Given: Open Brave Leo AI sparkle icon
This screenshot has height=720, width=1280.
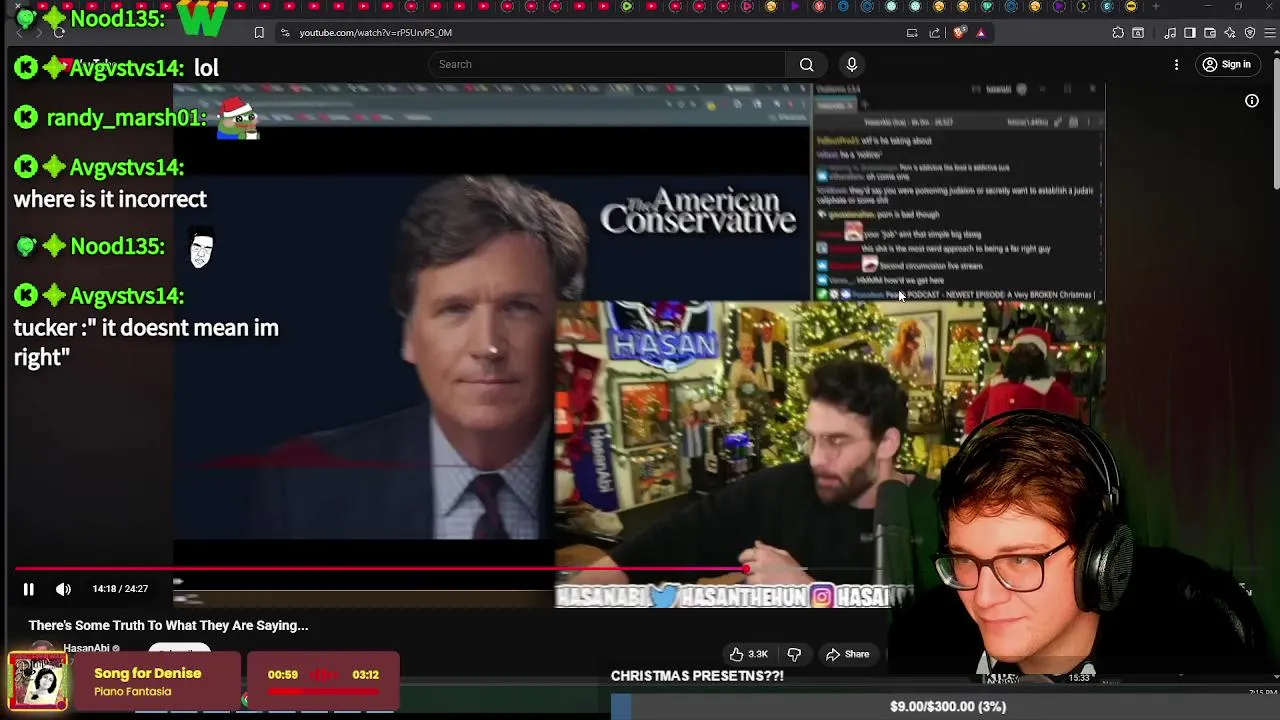Looking at the screenshot, I should (1230, 32).
